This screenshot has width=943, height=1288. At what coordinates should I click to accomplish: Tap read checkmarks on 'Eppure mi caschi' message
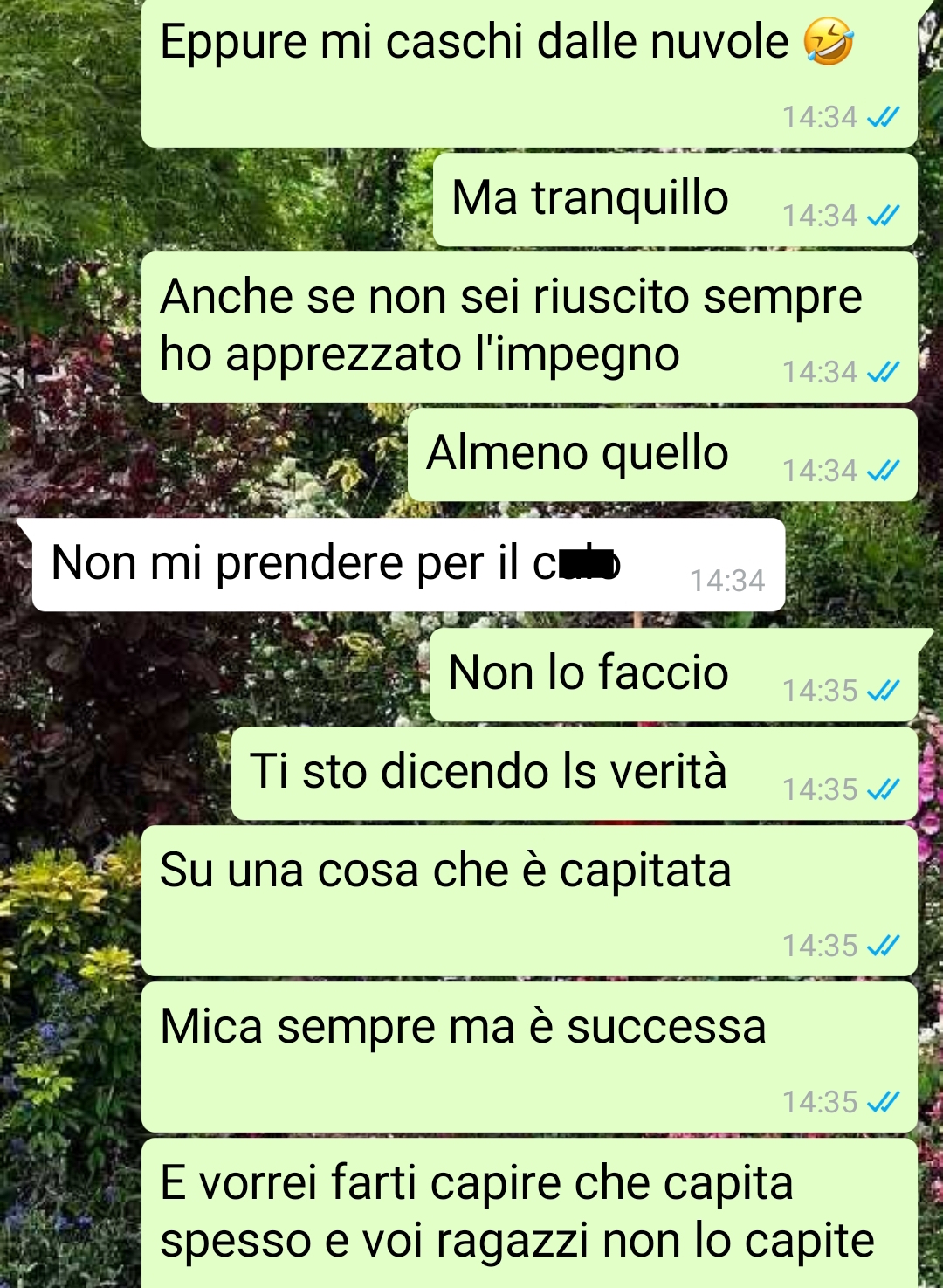(x=883, y=116)
